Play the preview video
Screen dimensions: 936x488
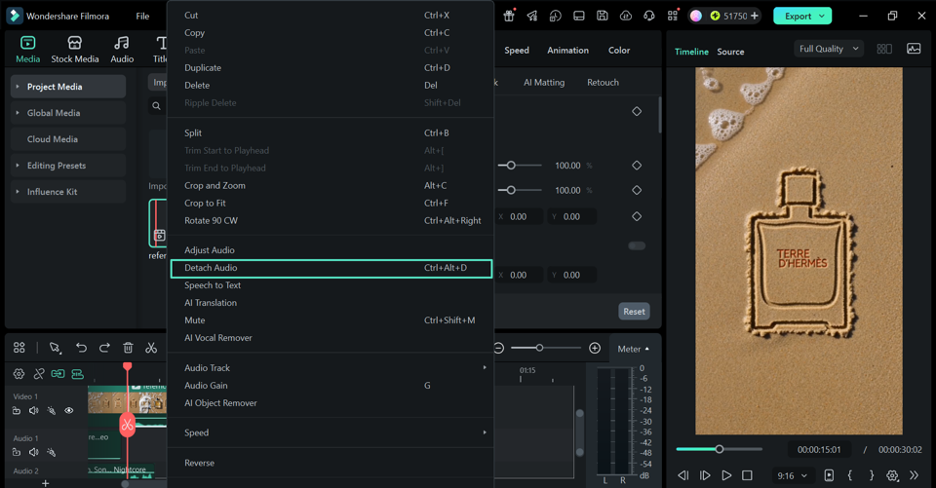[726, 475]
